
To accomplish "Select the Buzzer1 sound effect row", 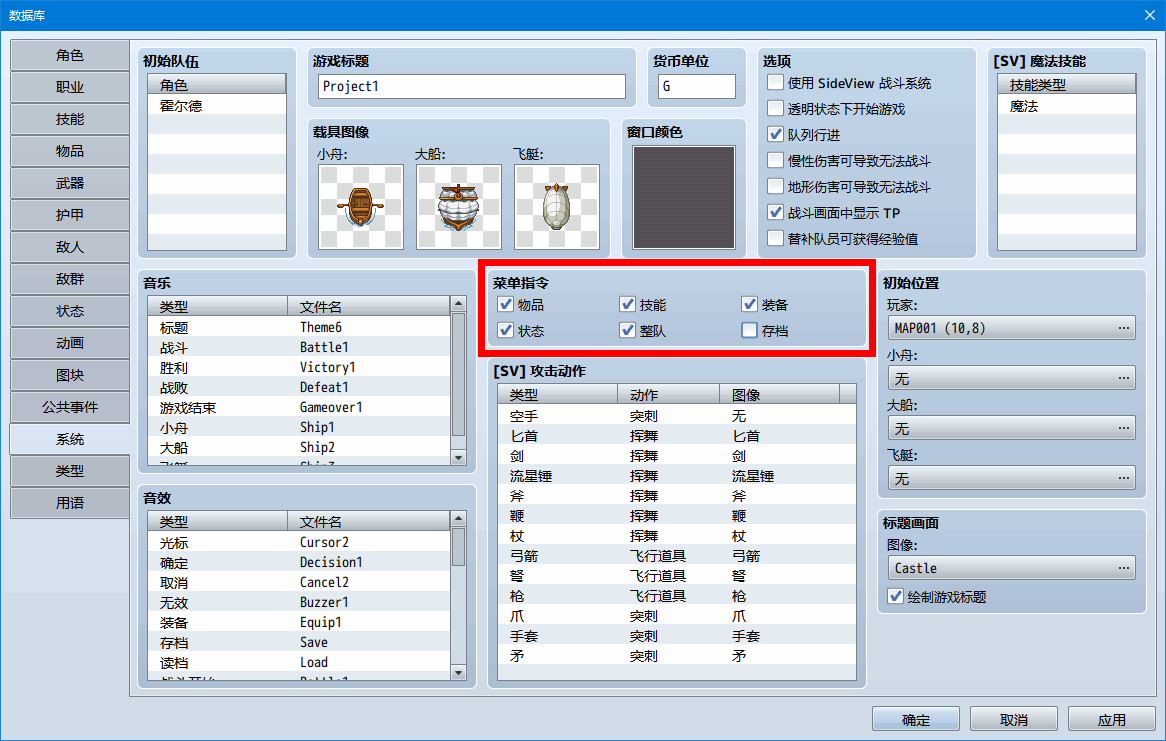I will tap(300, 603).
